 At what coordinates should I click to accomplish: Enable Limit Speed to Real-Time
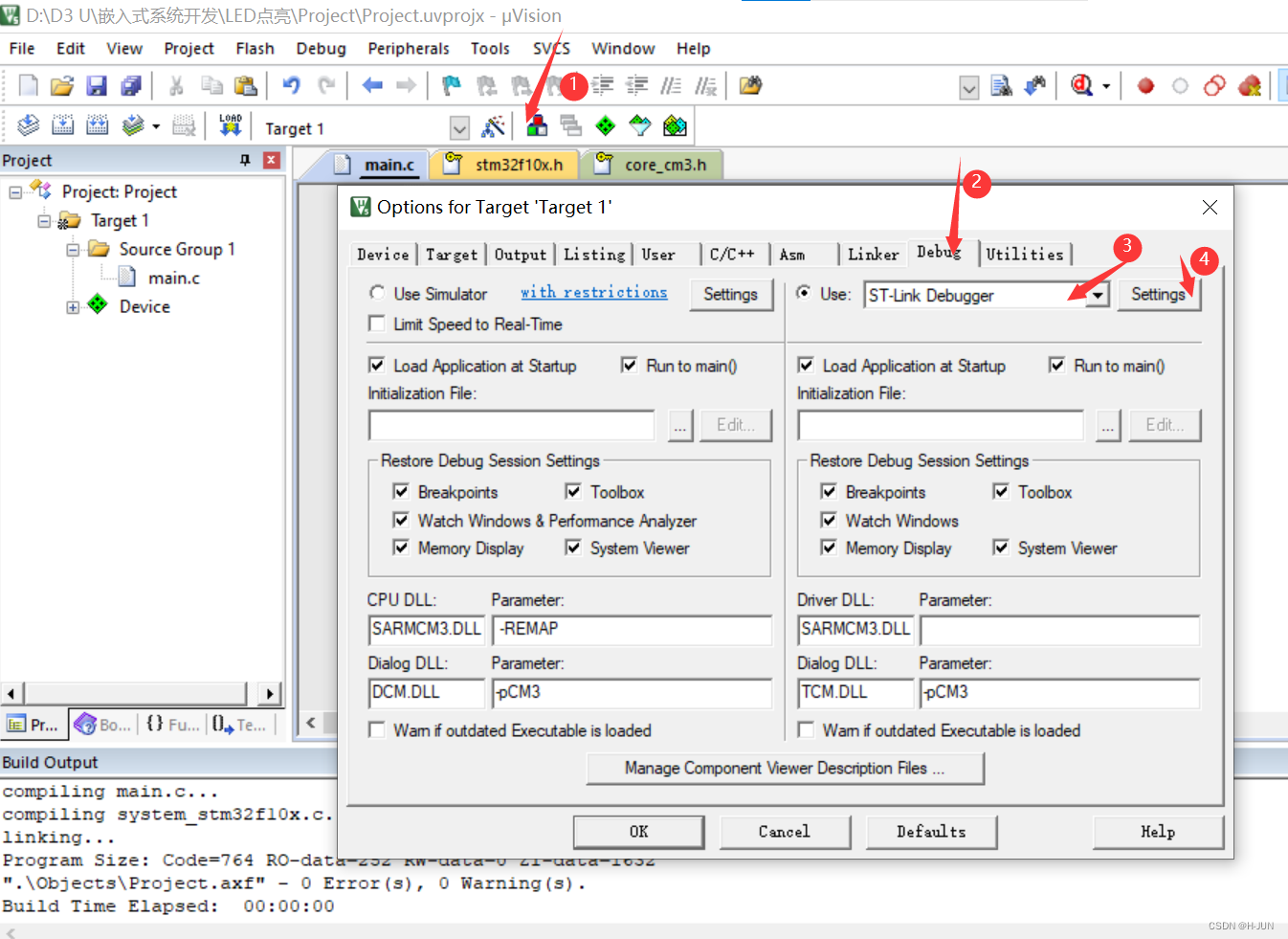pyautogui.click(x=377, y=324)
